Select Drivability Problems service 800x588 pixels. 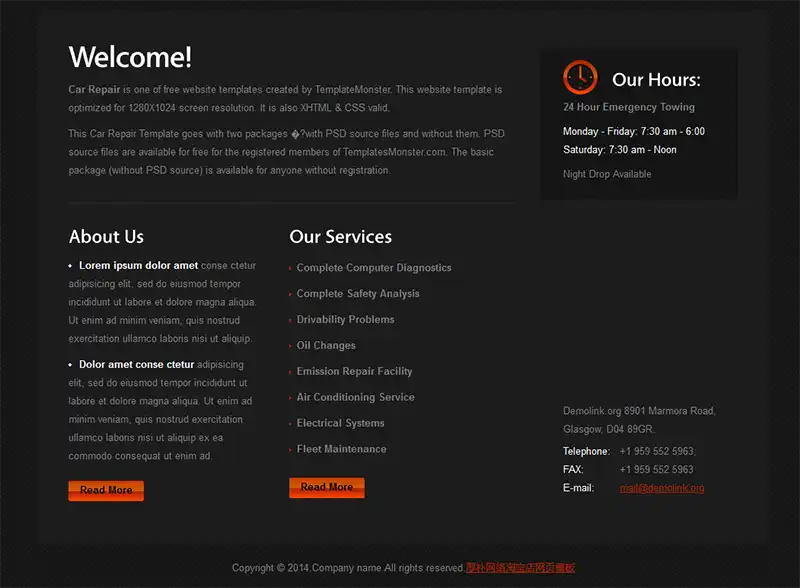345,320
